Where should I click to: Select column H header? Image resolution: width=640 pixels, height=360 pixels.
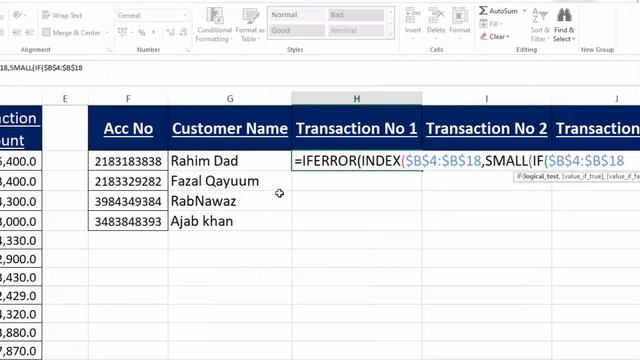[357, 99]
